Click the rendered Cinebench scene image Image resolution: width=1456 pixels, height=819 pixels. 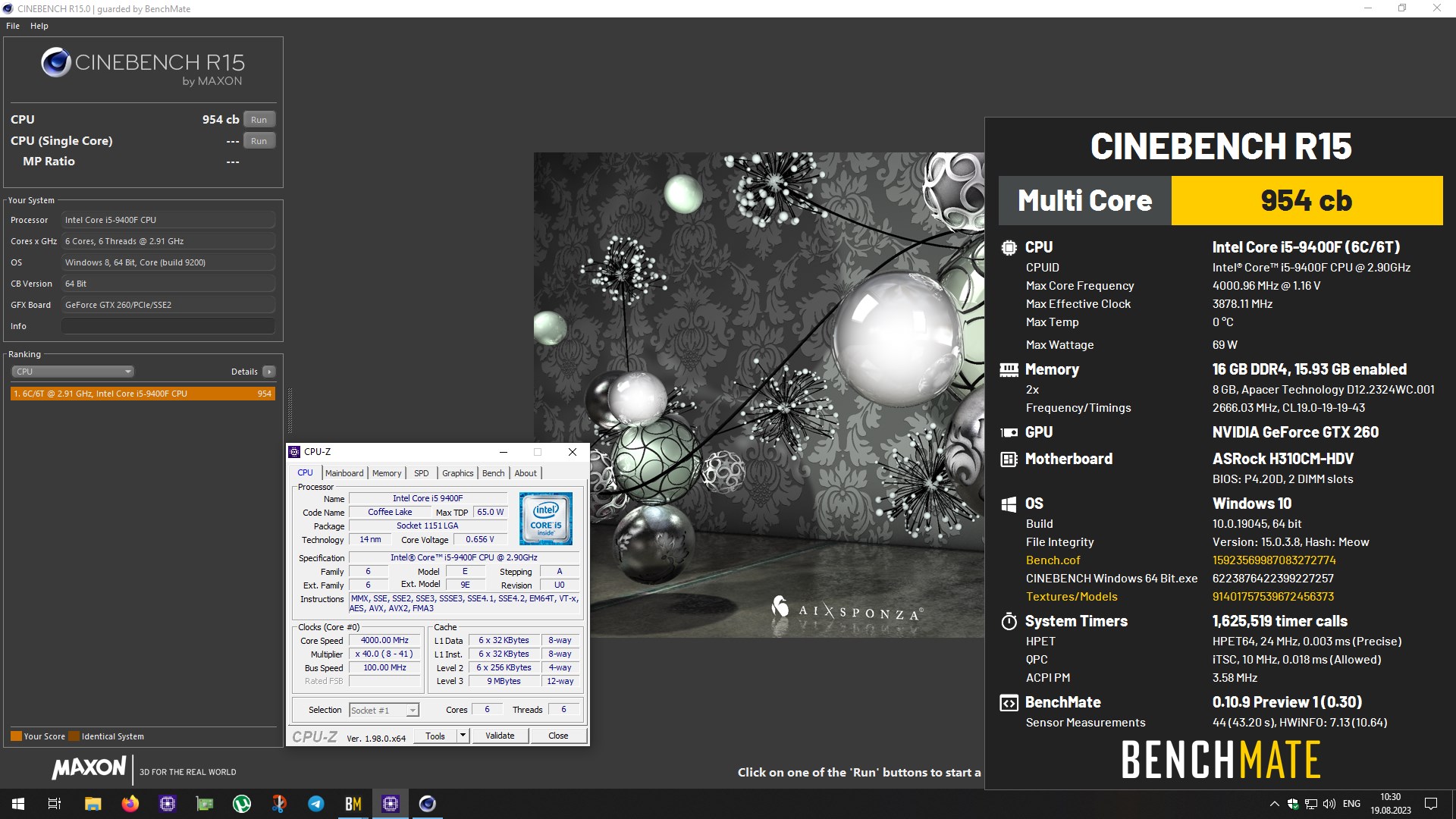[x=758, y=394]
